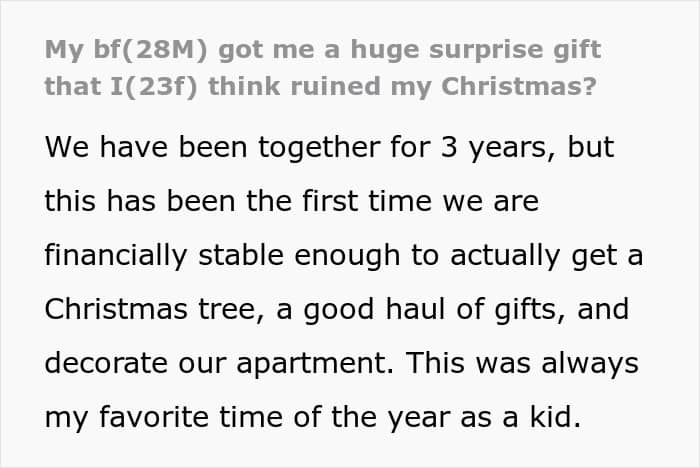Click the phrase "This was always"

tap(522, 363)
